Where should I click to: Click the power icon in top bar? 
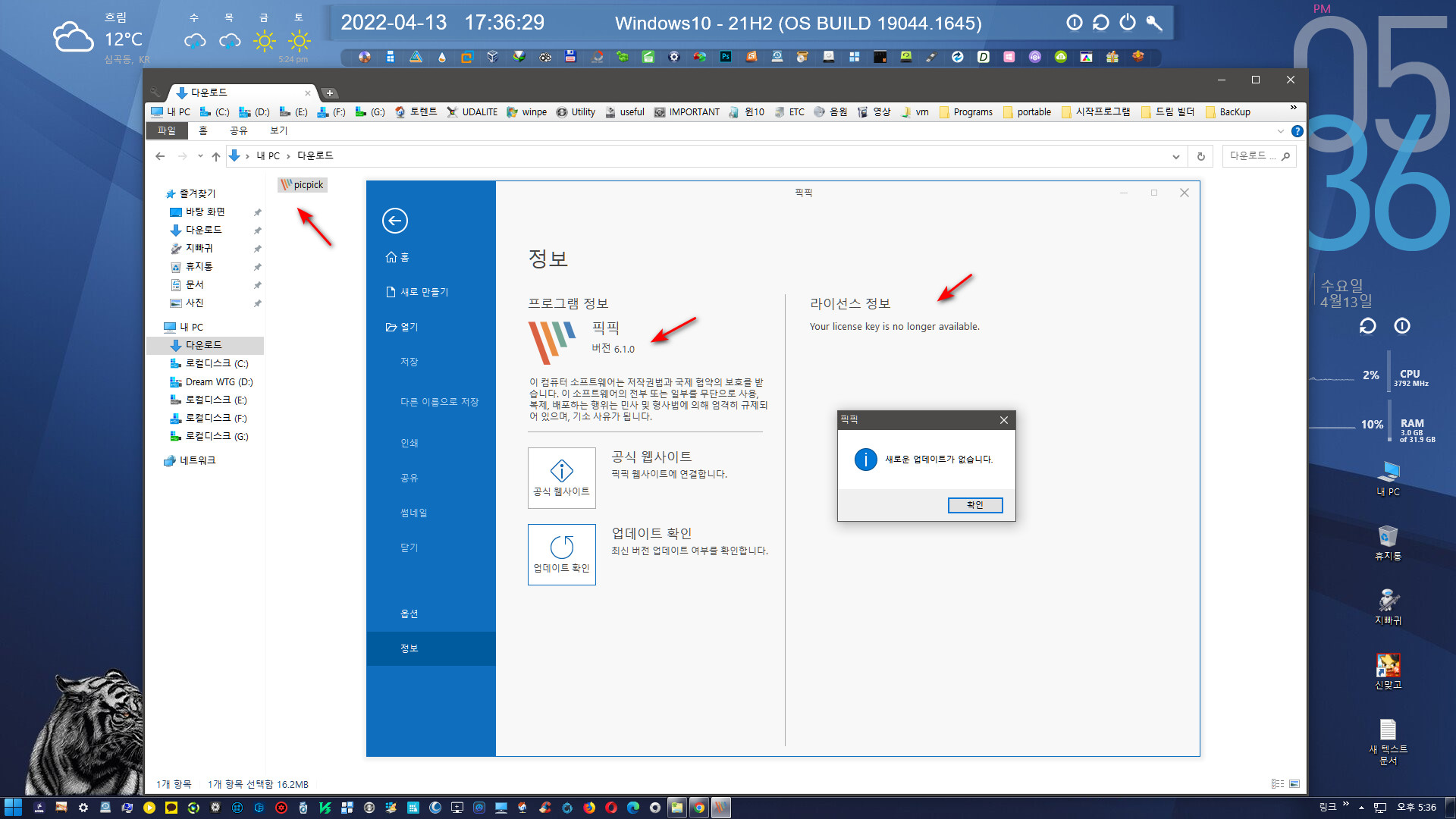pos(1128,23)
